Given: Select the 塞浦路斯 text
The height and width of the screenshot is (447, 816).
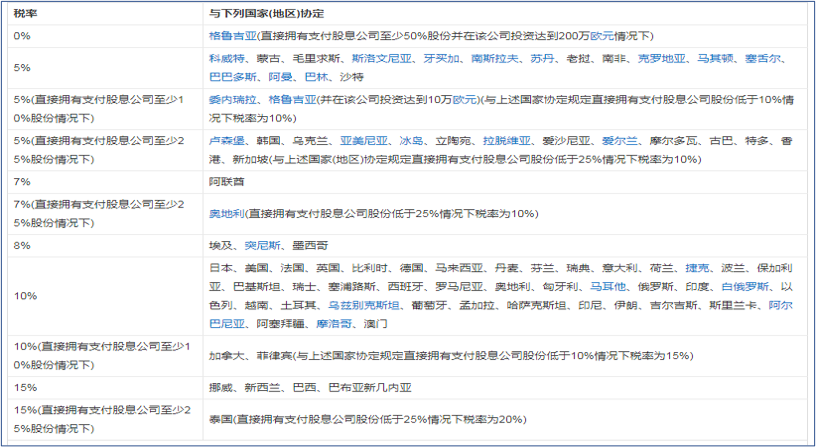Looking at the screenshot, I should pyautogui.click(x=352, y=287).
